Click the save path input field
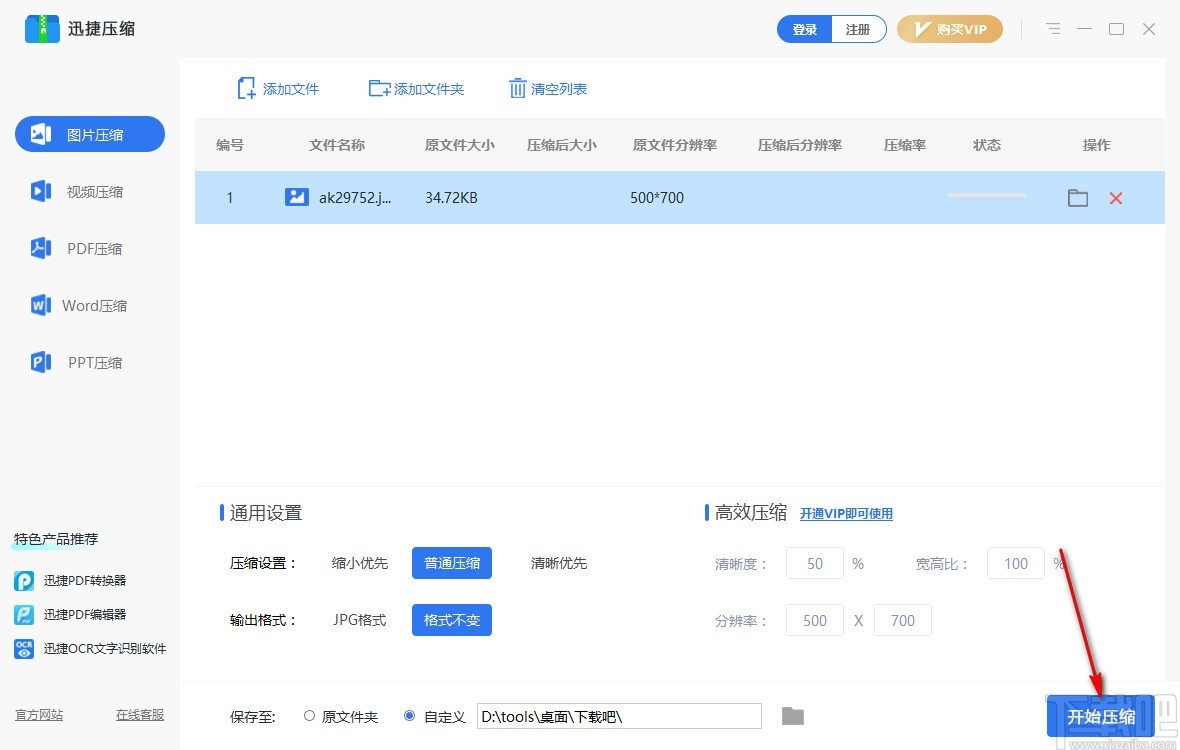 coord(618,716)
